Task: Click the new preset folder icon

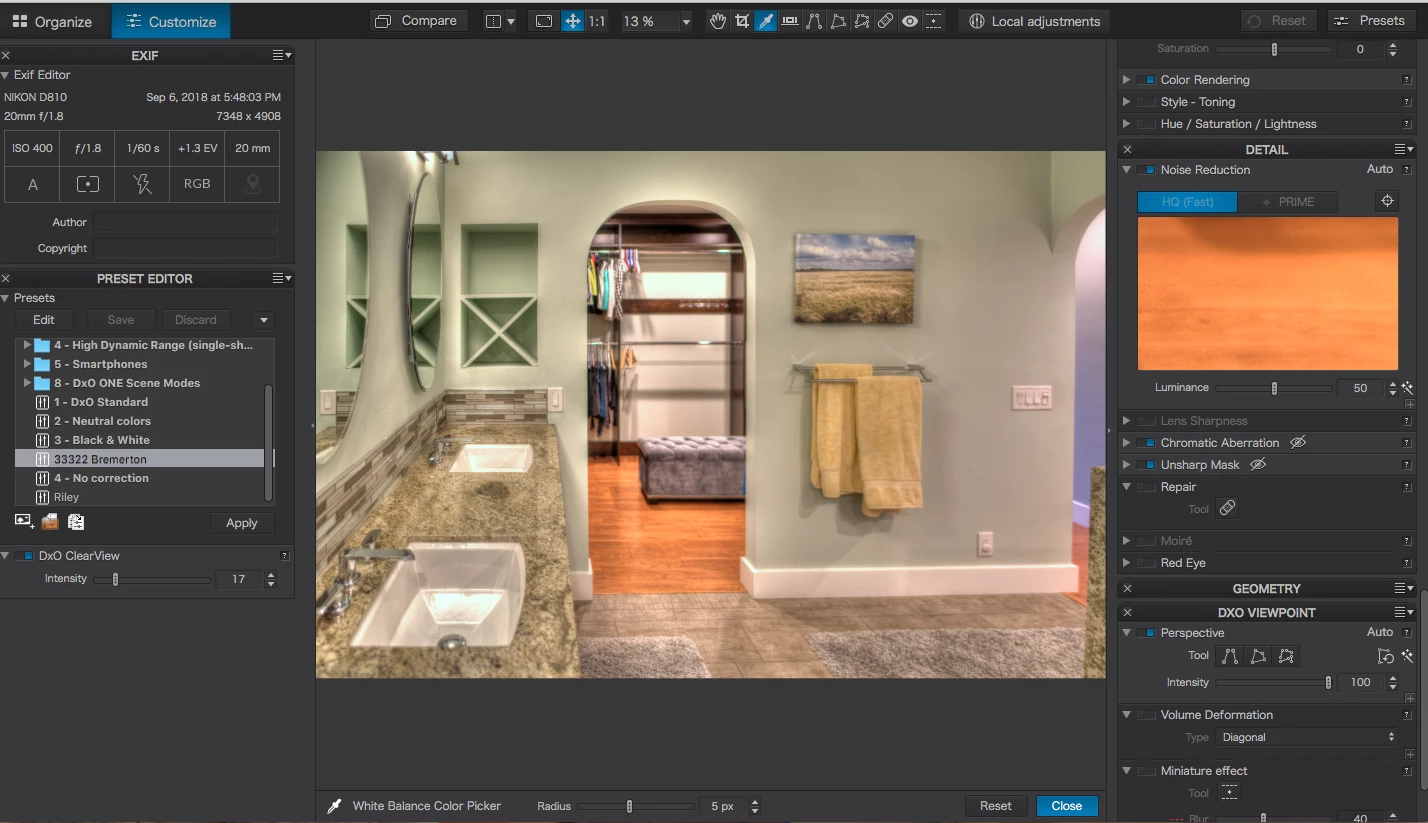Action: [50, 521]
